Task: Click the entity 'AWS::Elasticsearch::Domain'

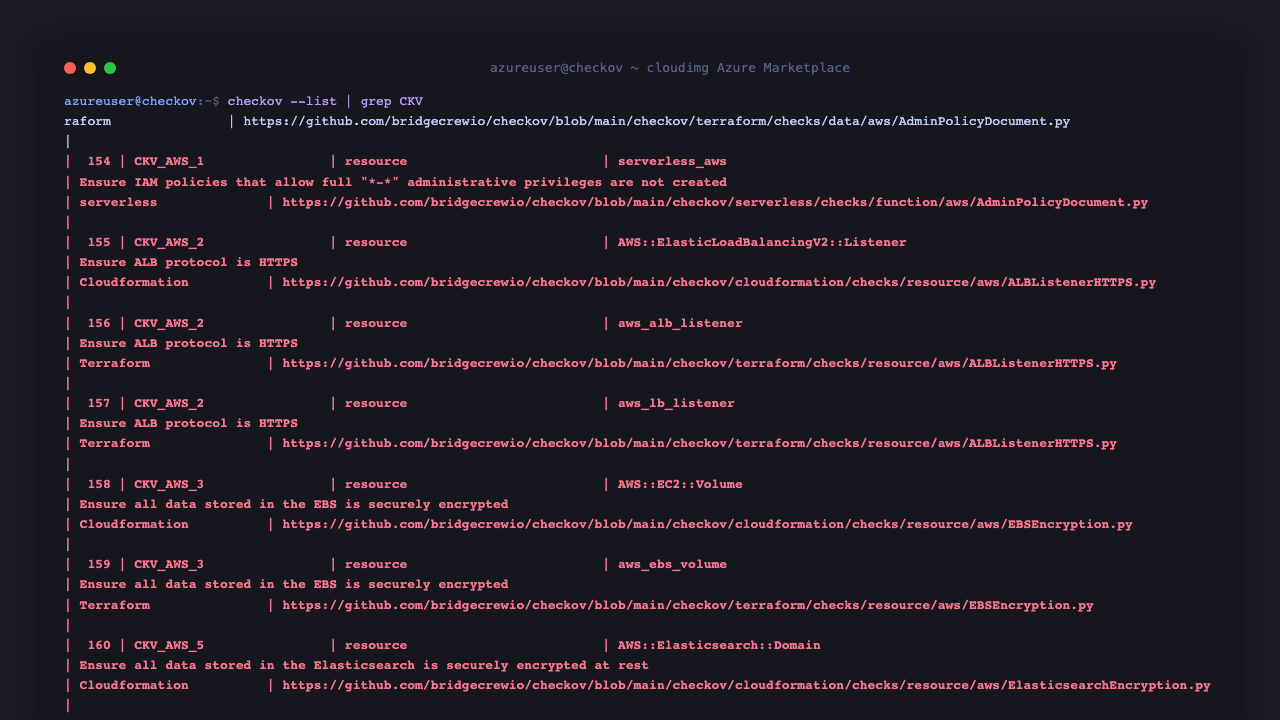Action: pos(719,645)
